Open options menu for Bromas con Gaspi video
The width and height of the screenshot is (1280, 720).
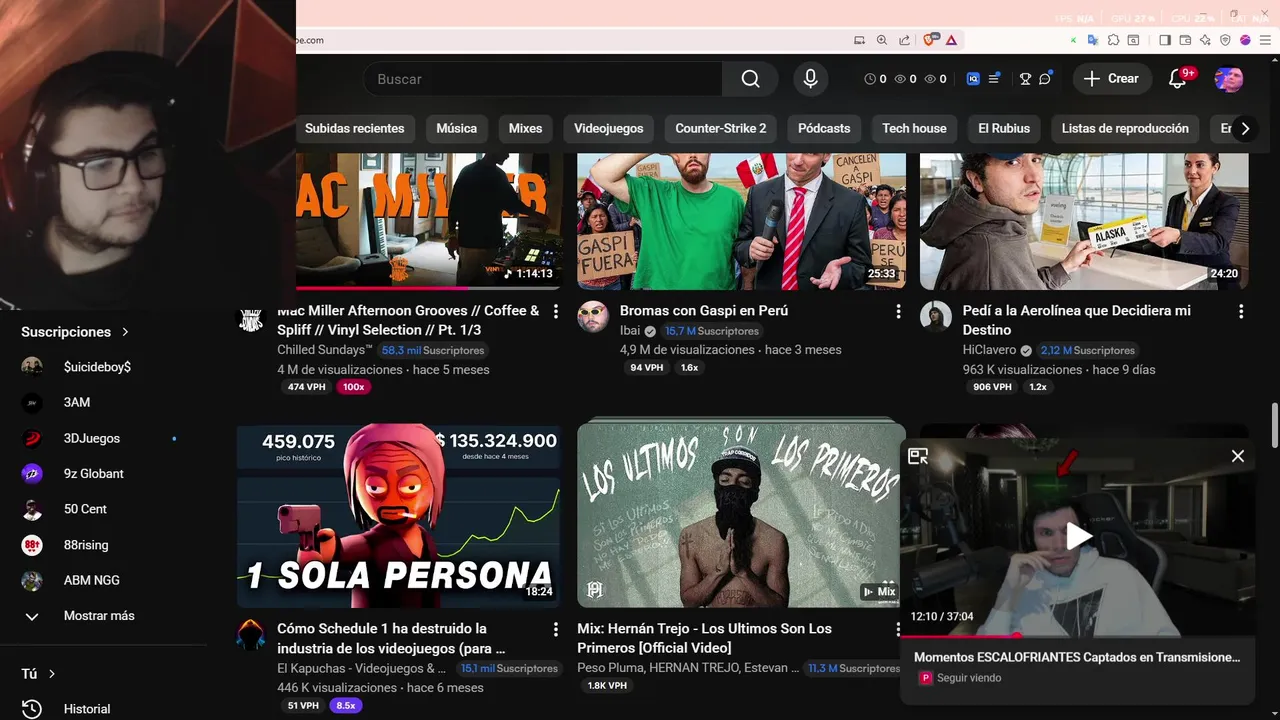point(898,312)
